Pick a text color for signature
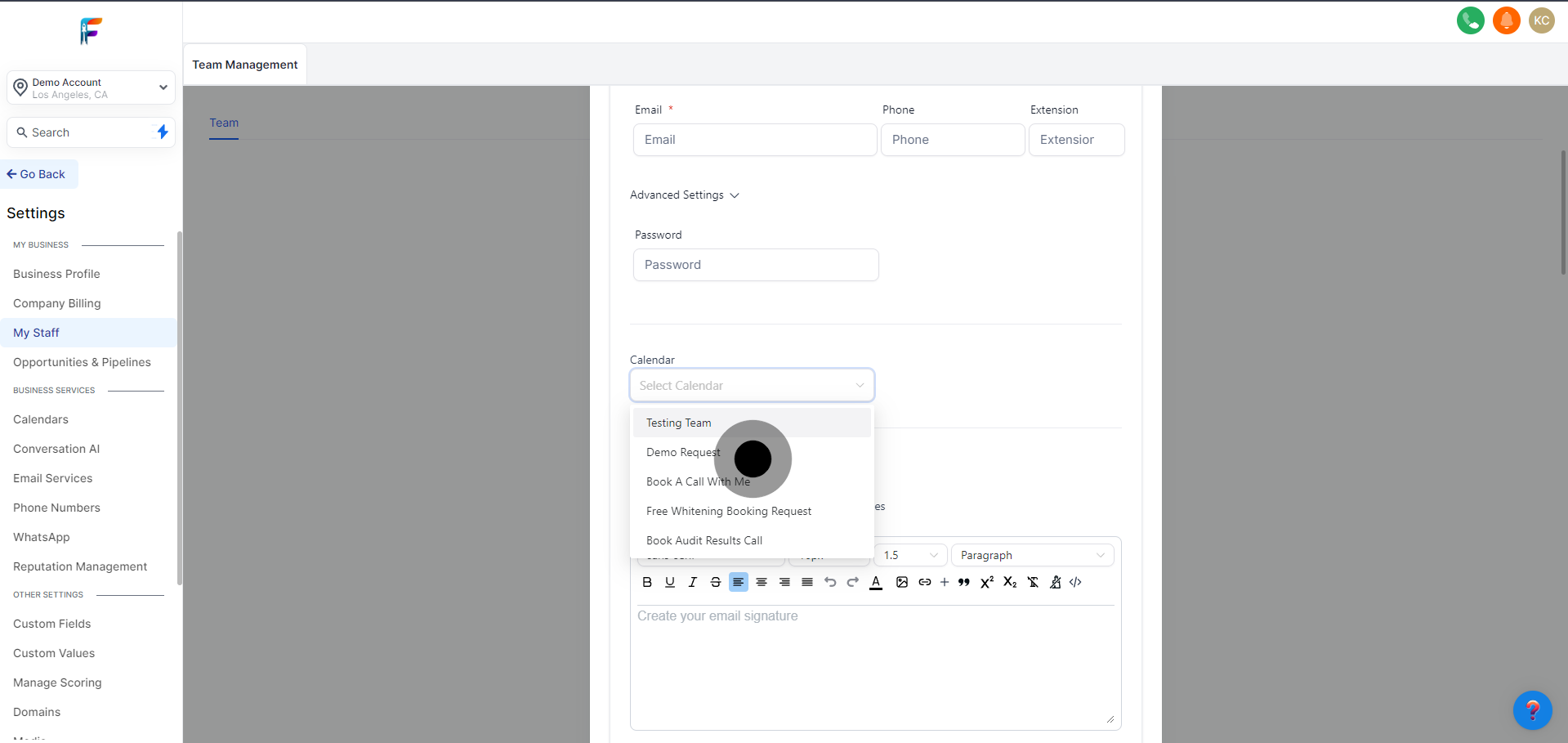The height and width of the screenshot is (743, 1568). point(876,582)
